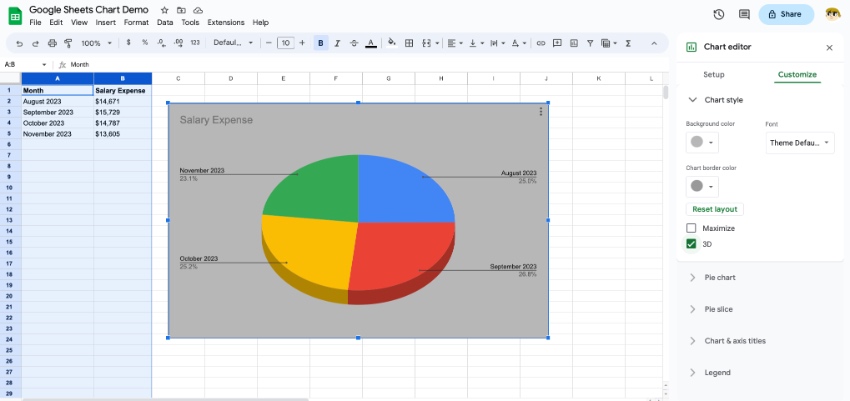Click the Redo arrow icon

(36, 43)
